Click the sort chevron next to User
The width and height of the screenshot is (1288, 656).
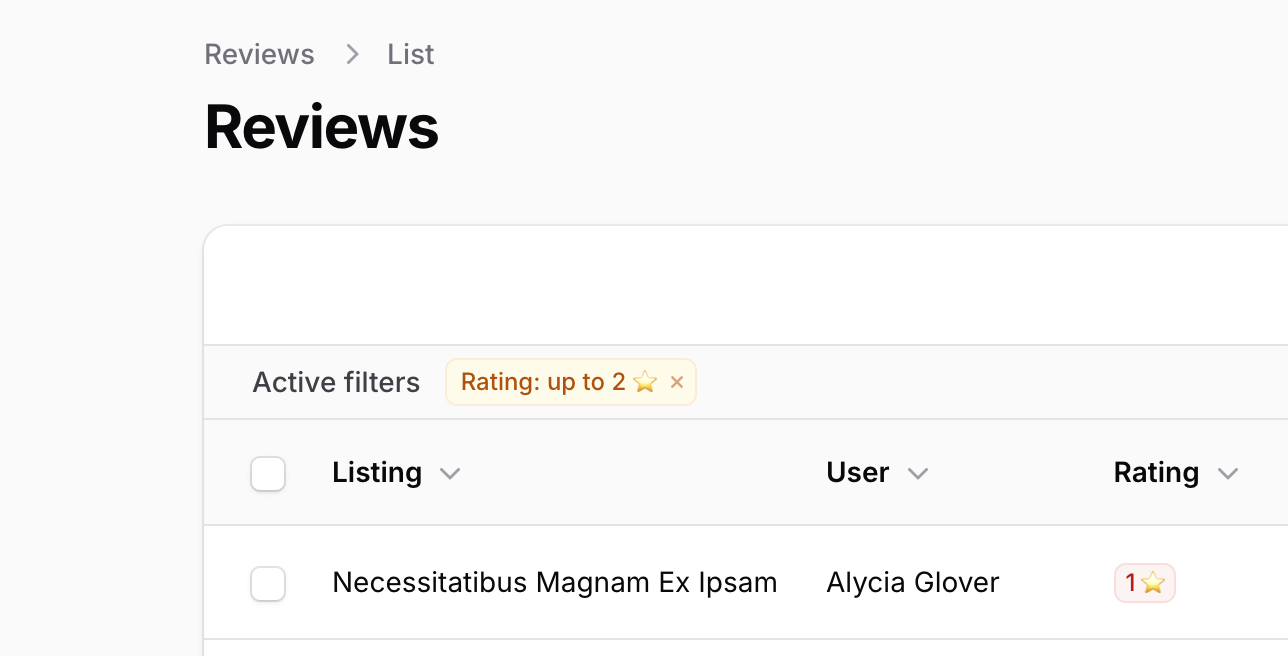[917, 473]
